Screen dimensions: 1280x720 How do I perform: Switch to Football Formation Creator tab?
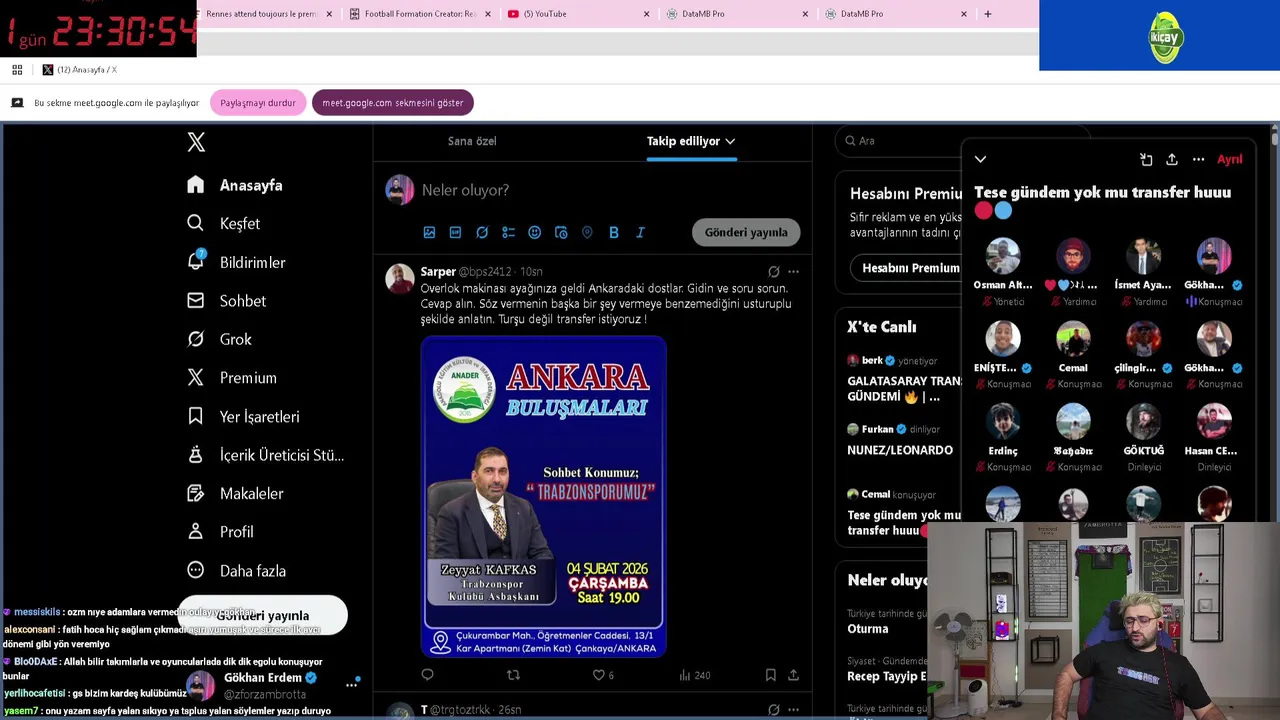tap(419, 14)
